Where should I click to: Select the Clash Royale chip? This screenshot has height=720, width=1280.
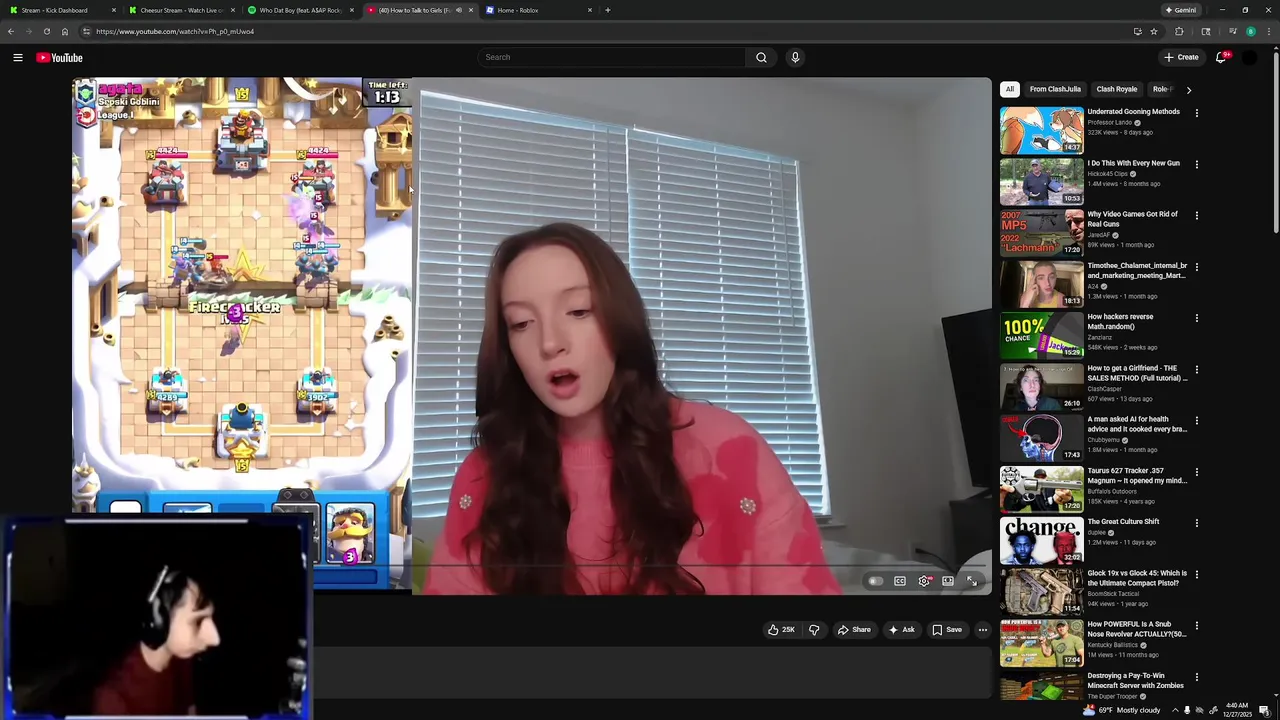pos(1117,89)
